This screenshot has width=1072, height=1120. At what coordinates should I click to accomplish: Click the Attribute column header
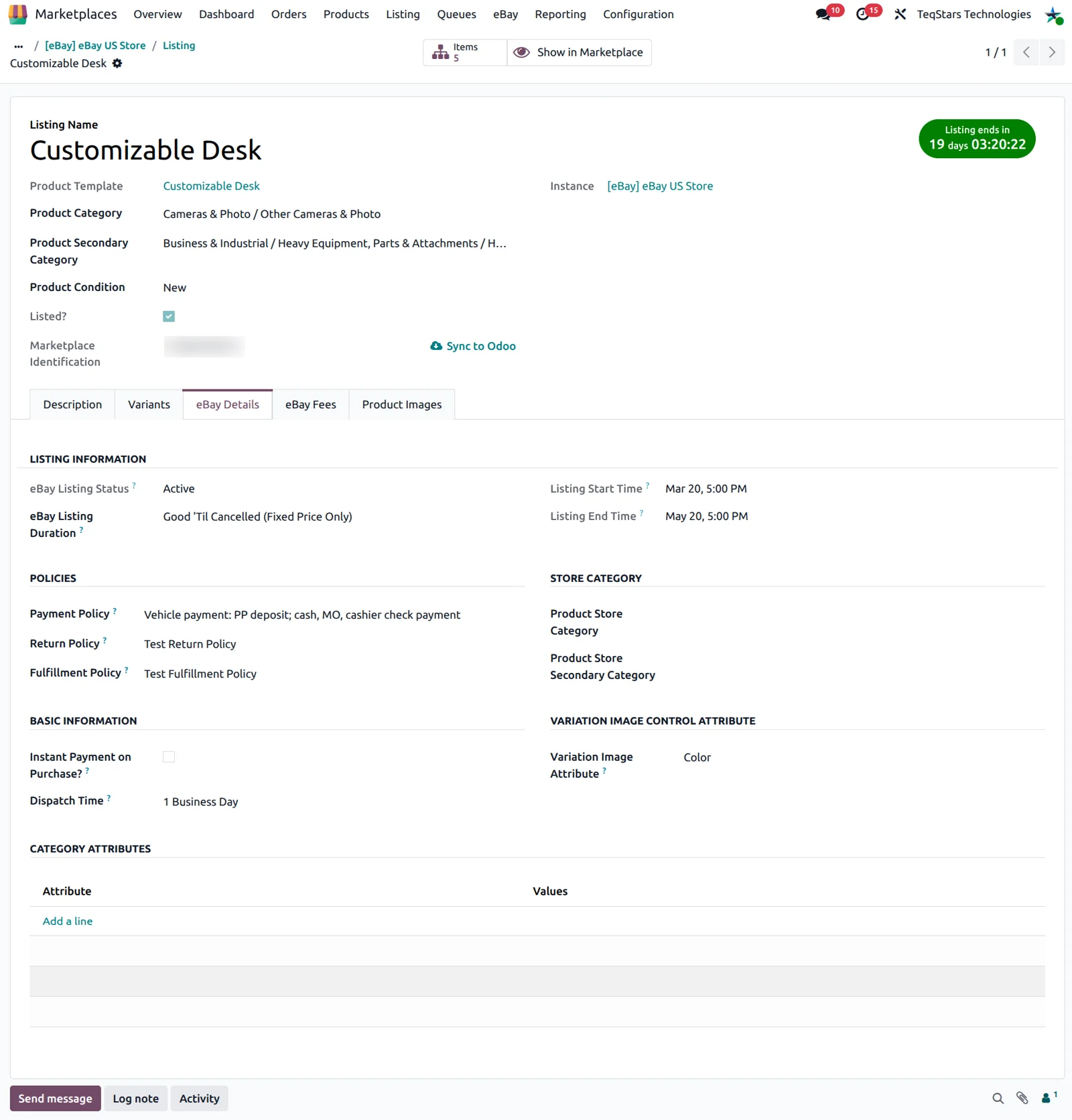(67, 891)
